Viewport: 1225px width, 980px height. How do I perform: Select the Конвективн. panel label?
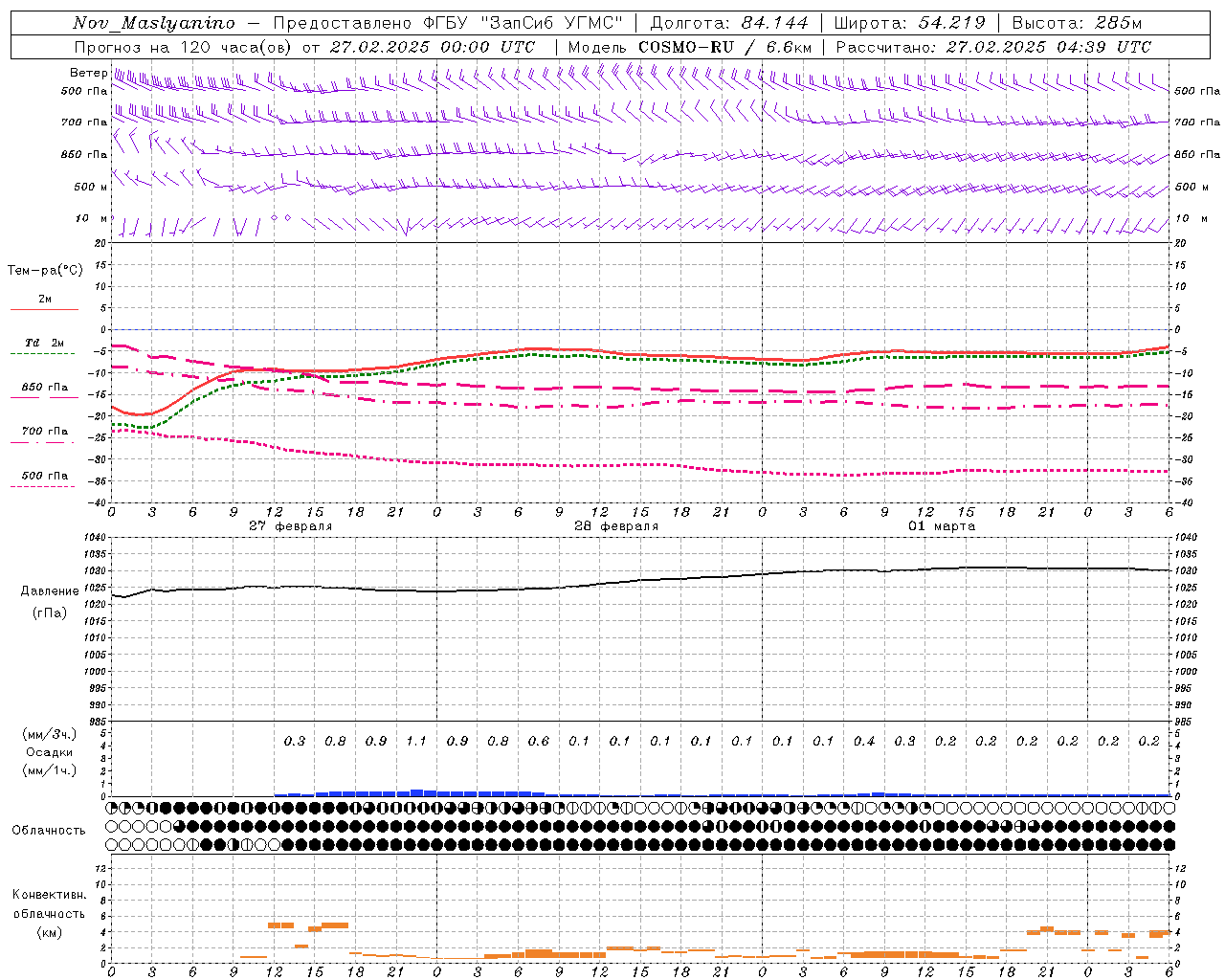(49, 895)
